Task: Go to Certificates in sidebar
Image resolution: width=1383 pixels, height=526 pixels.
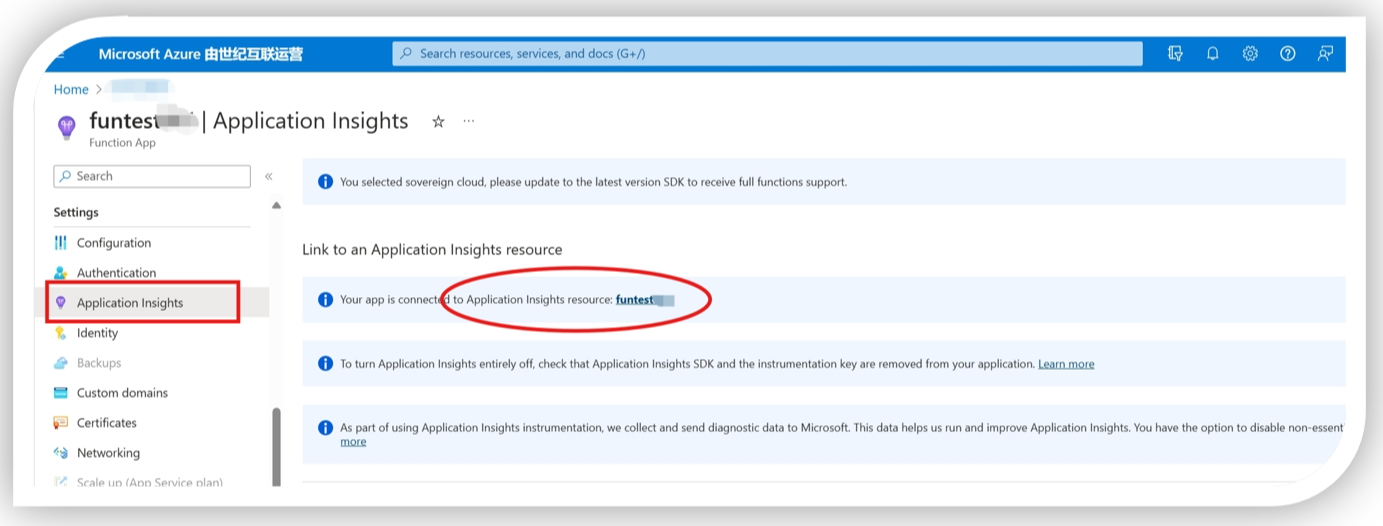Action: tap(106, 423)
